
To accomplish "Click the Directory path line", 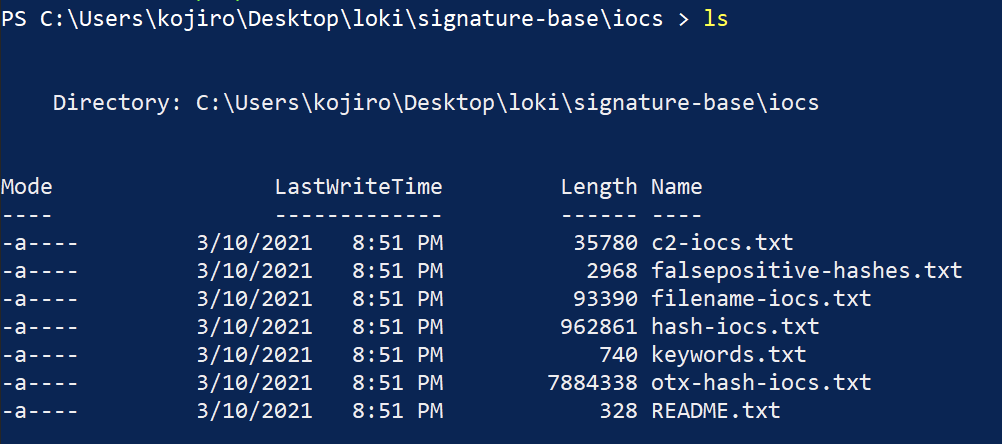I will [435, 102].
